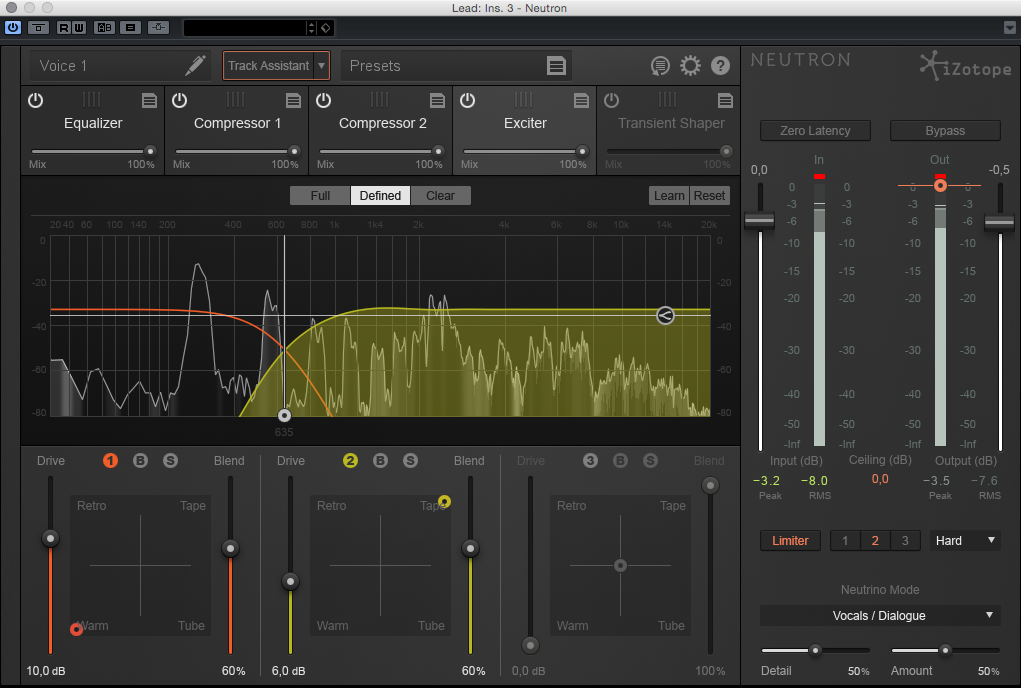The height and width of the screenshot is (688, 1021).
Task: Click the limiter Ceiling handle on Out meter
Action: click(940, 186)
